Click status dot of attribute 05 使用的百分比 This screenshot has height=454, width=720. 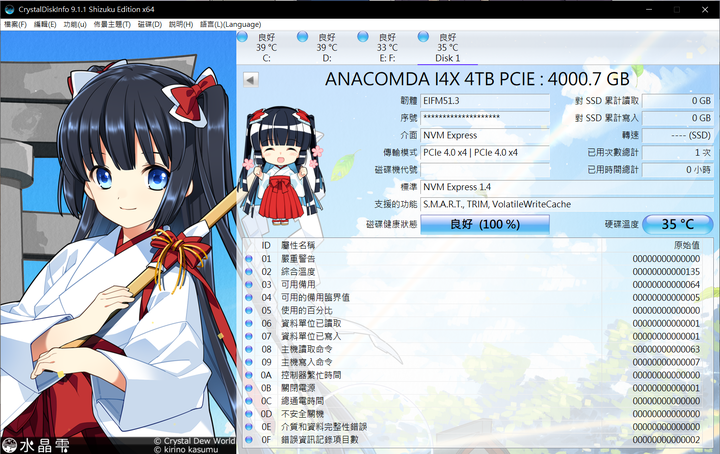(249, 311)
